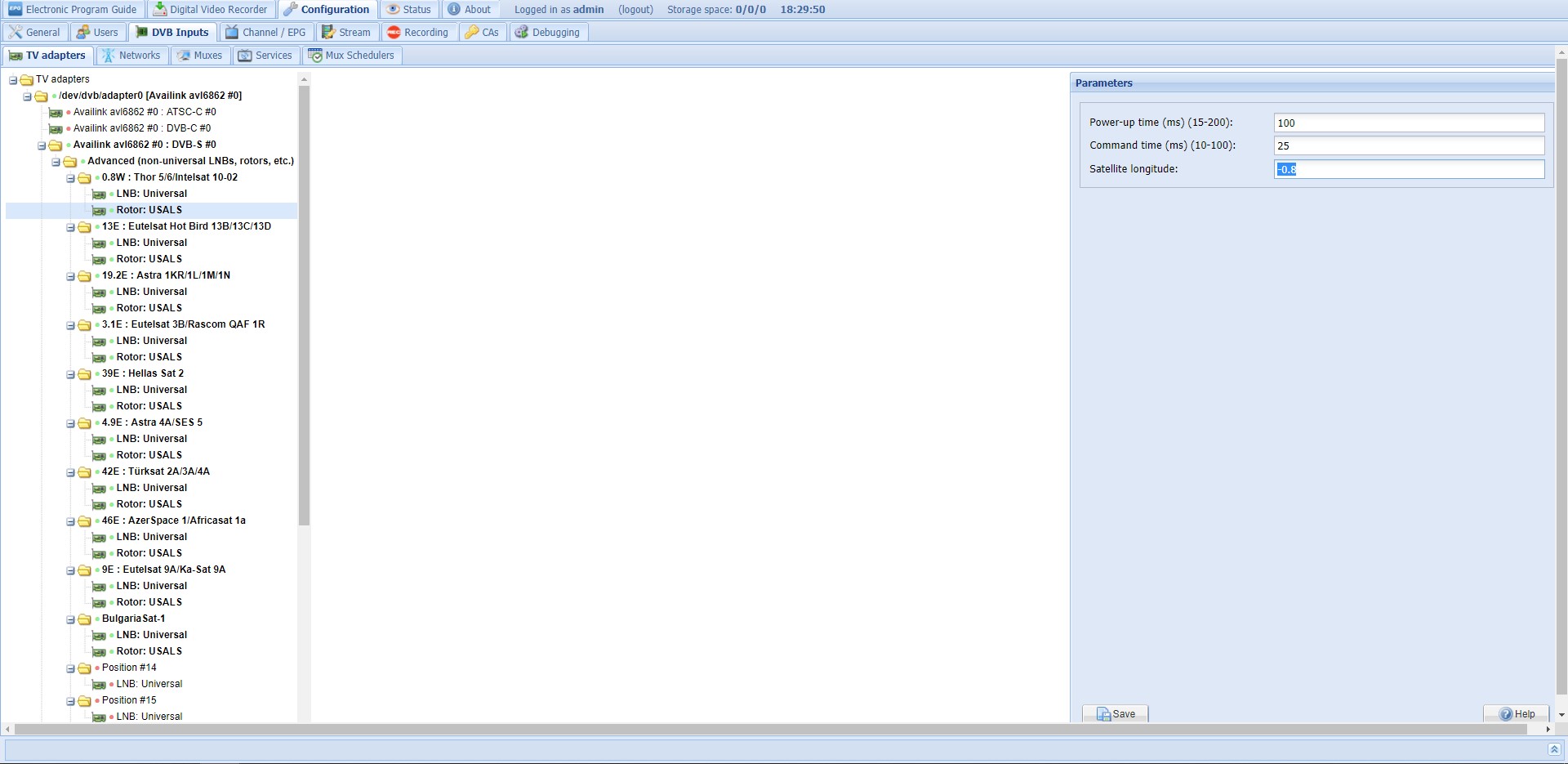This screenshot has height=764, width=1568.
Task: Collapse the Position #14 node
Action: 70,668
